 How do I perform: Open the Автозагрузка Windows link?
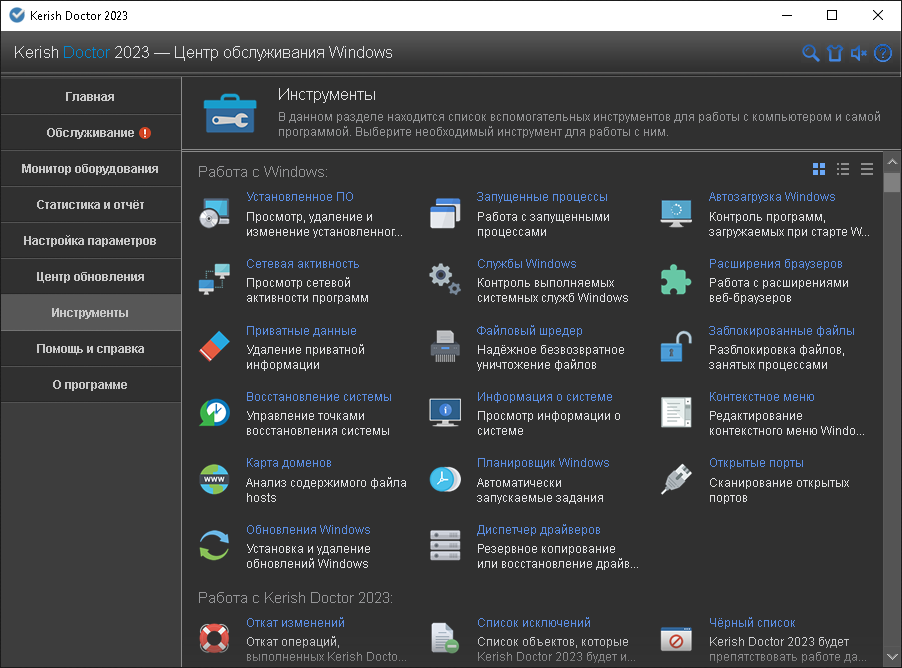click(x=772, y=197)
